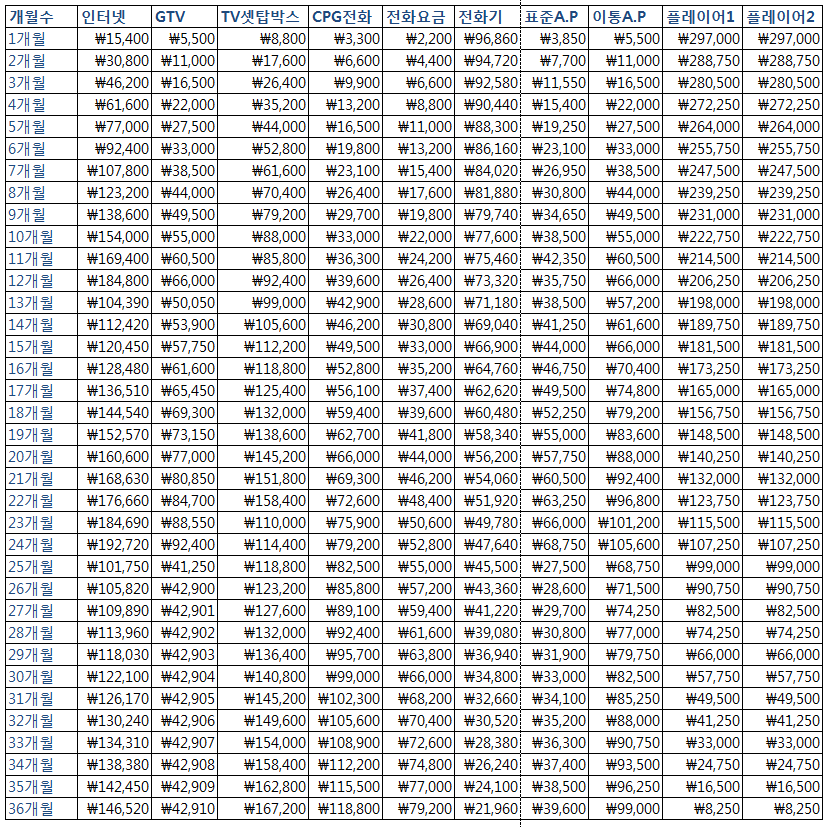The image size is (827, 827).
Task: Select the 1개월 row label
Action: (42, 39)
